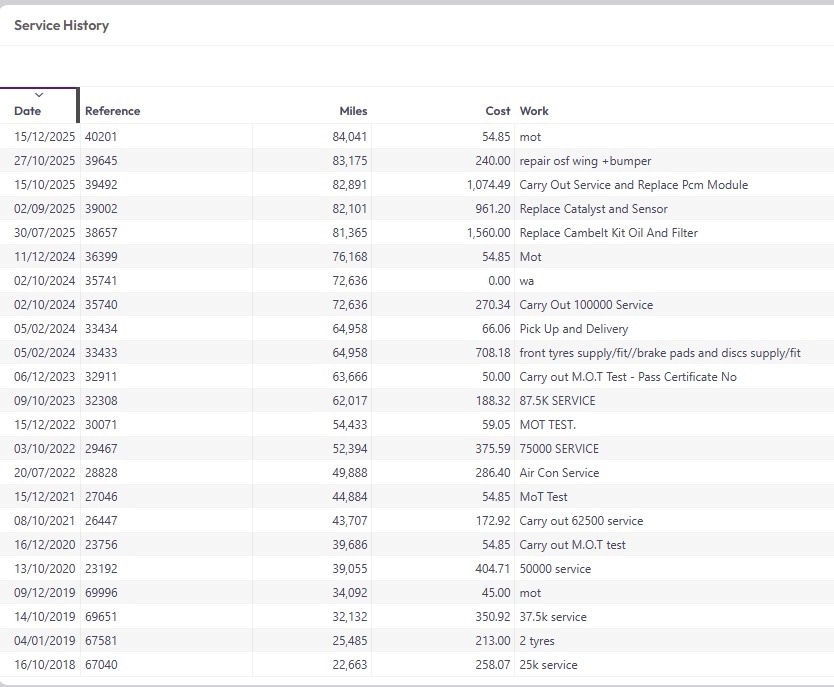
Task: Select the Work column header
Action: (534, 111)
